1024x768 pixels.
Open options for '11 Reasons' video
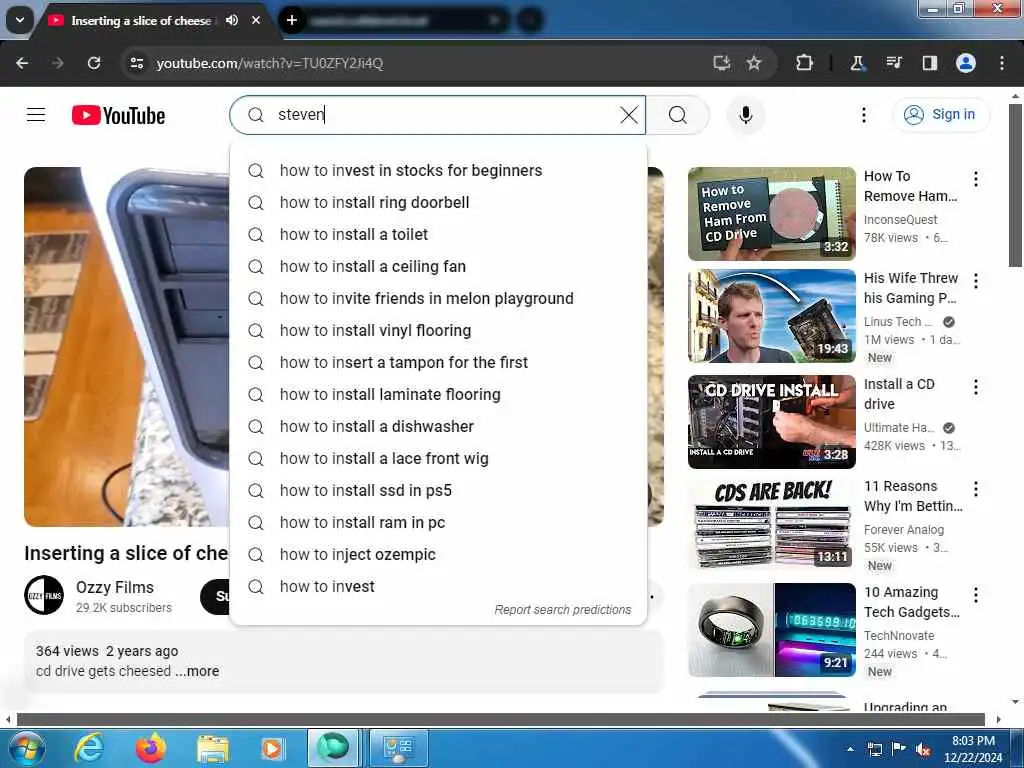coord(976,488)
